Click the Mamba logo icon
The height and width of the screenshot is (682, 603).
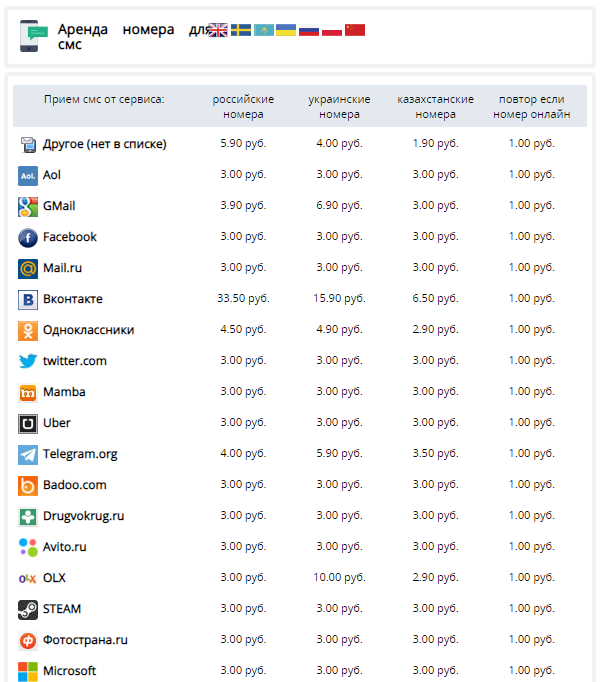point(28,393)
